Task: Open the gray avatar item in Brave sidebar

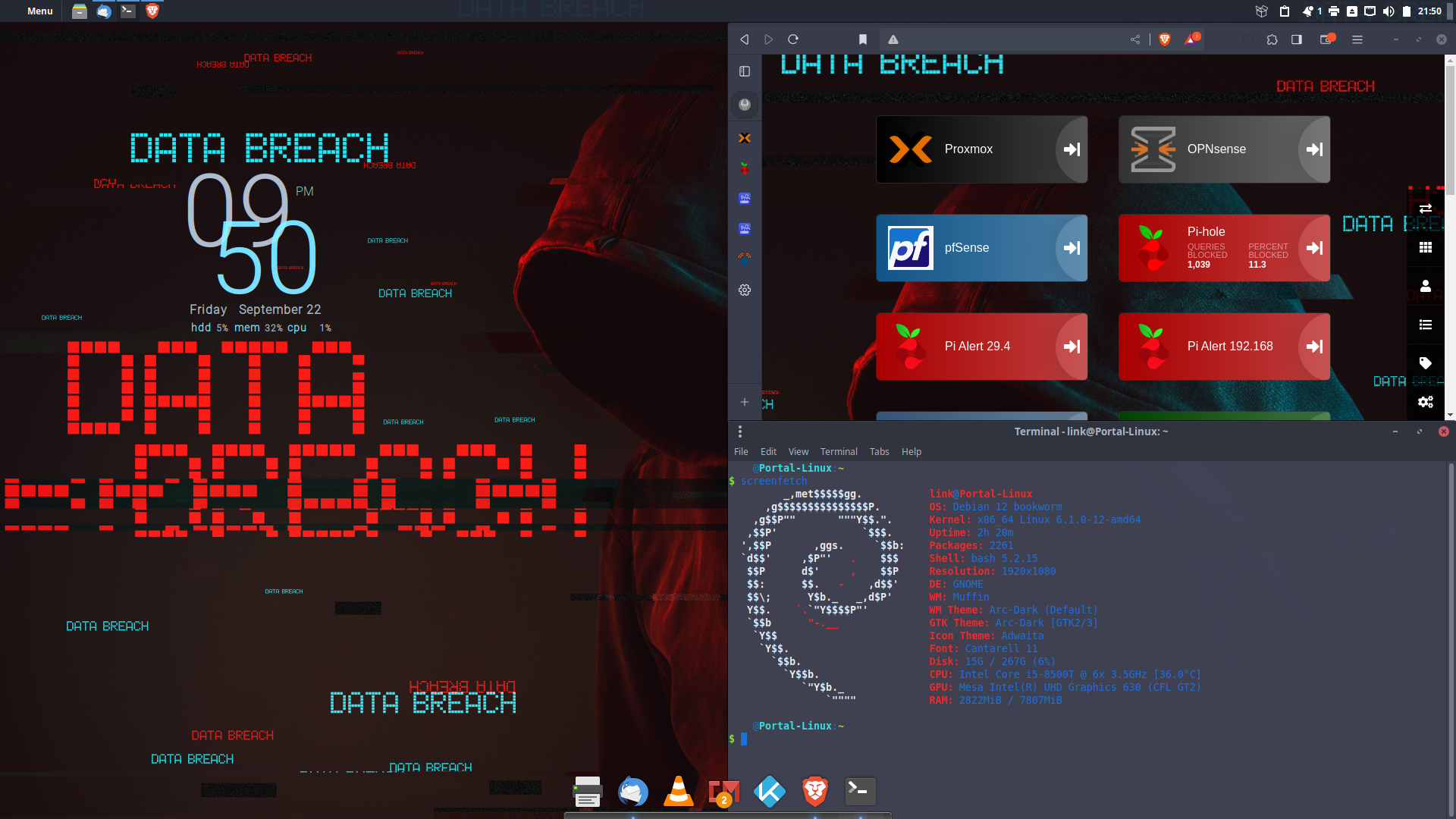Action: (745, 105)
